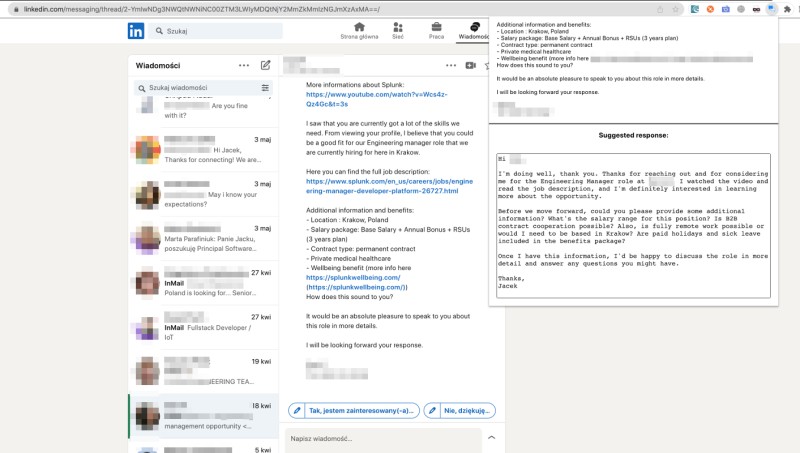800x453 pixels.
Task: Open the Praca jobs tab
Action: 436,31
